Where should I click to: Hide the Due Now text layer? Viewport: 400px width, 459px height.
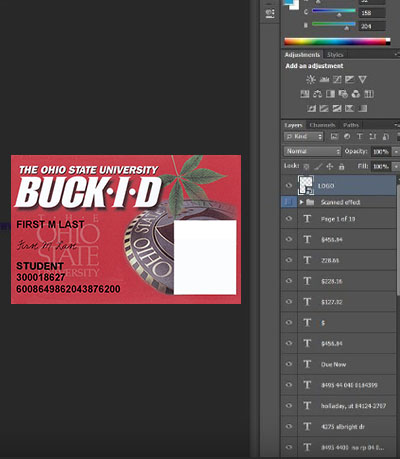(x=289, y=364)
